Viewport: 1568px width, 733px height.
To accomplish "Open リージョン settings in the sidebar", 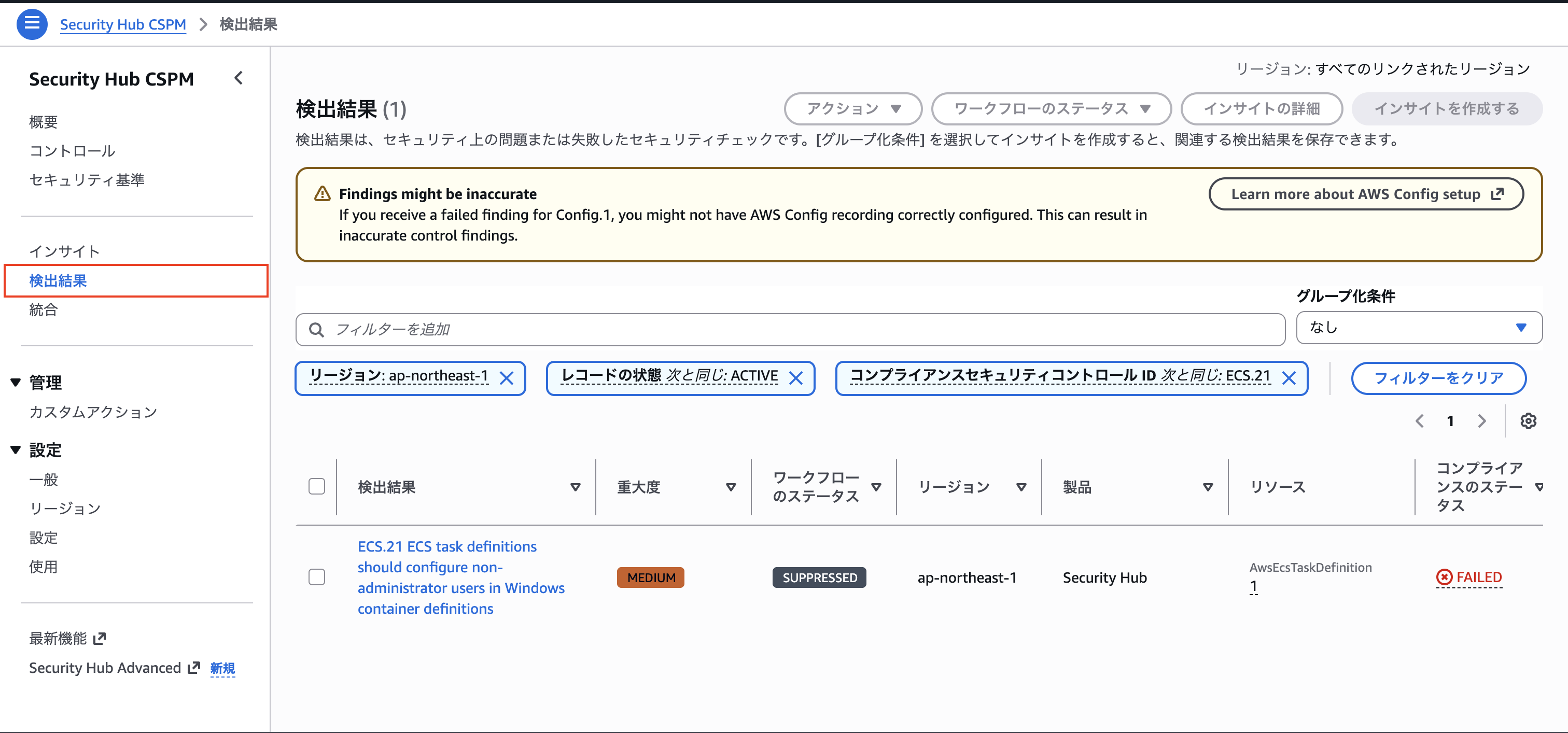I will [x=64, y=508].
